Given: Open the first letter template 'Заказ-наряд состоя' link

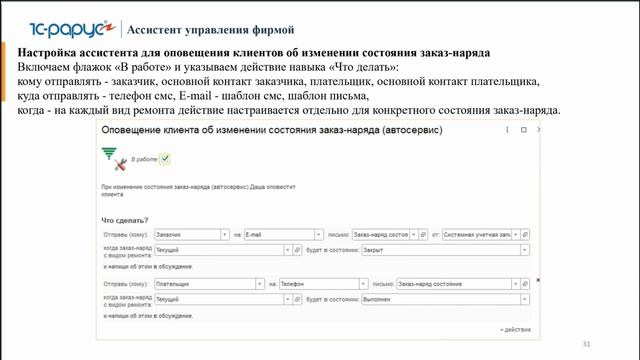Looking at the screenshot, I should point(423,235).
